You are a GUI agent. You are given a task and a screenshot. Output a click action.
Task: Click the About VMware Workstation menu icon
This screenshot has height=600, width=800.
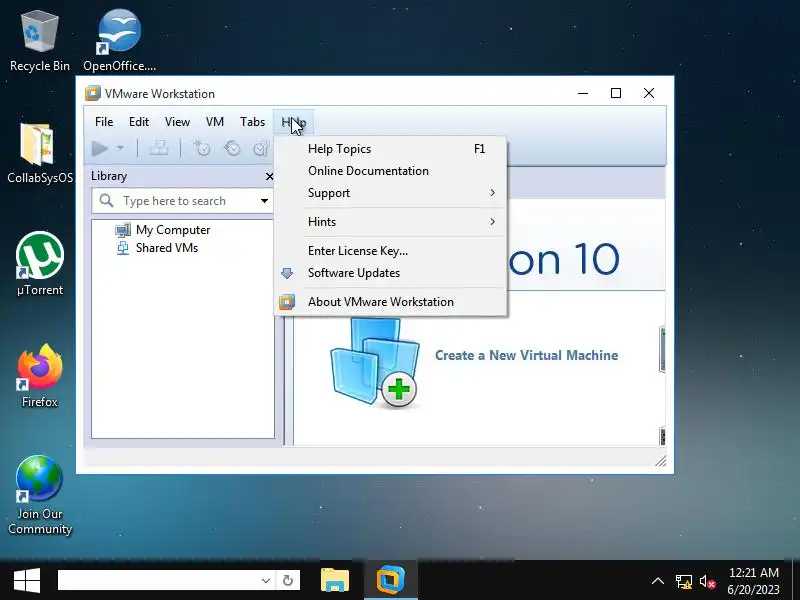(x=287, y=302)
